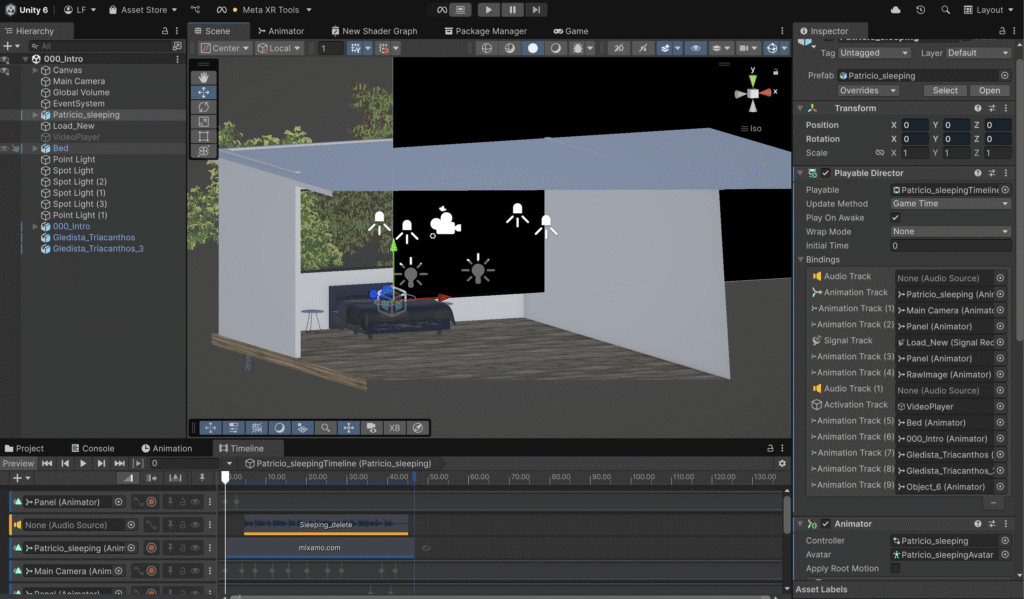Select the Rotate tool in Scene overlay
This screenshot has height=599, width=1024.
tap(204, 107)
